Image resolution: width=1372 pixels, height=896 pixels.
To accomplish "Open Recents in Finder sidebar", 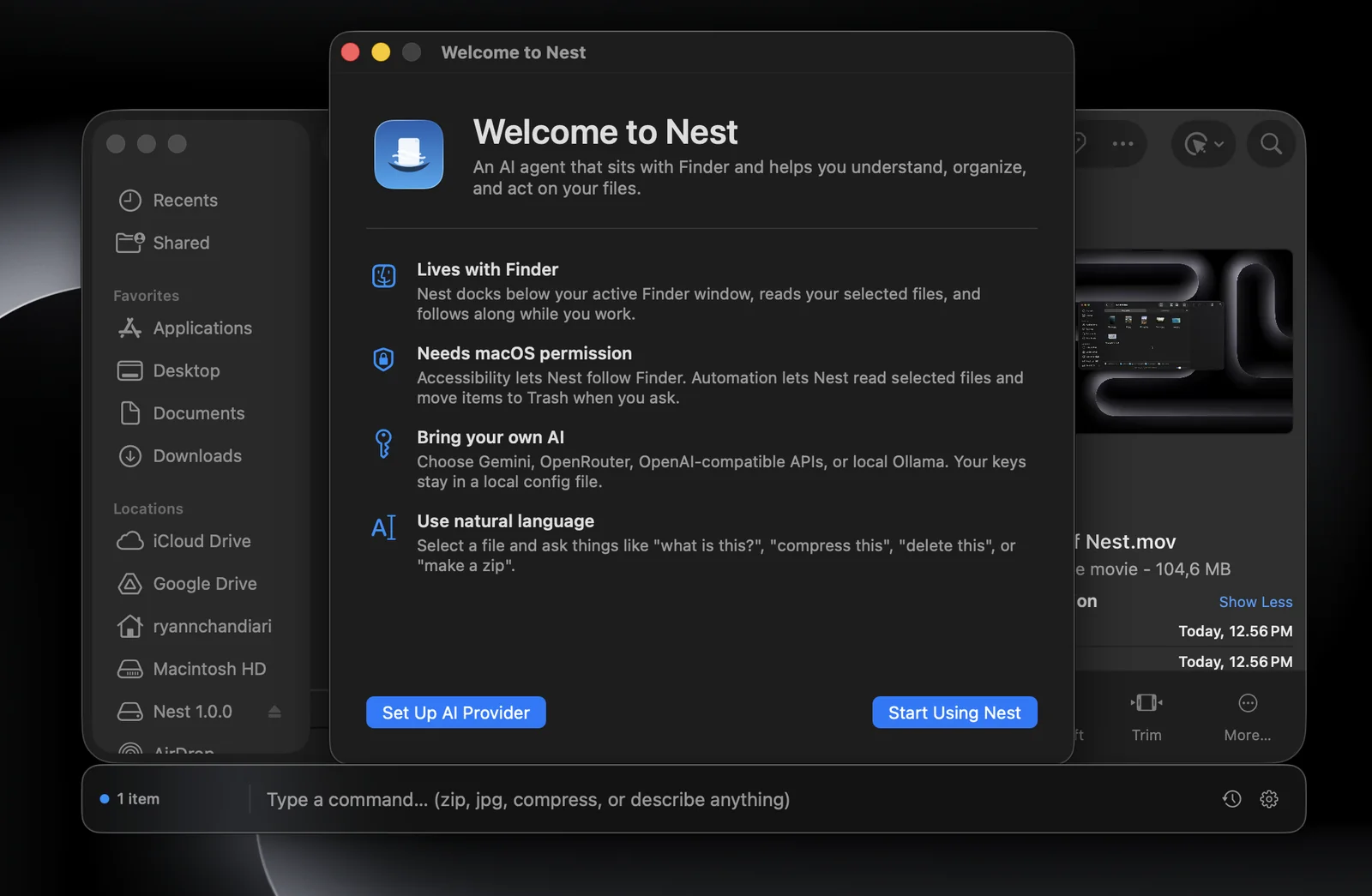I will [168, 201].
